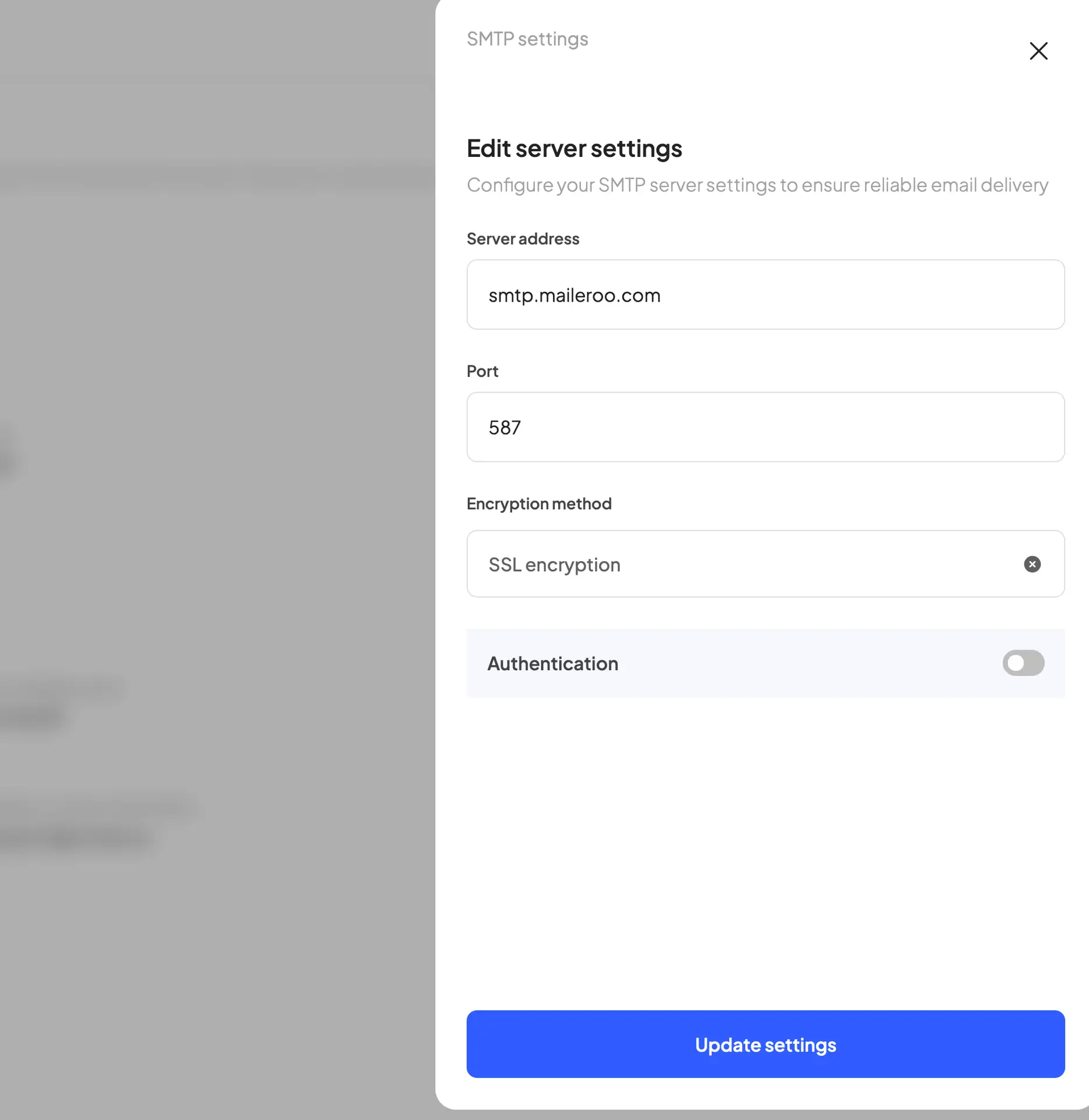The height and width of the screenshot is (1120, 1089).
Task: Click inside the Port field showing 587
Action: pyautogui.click(x=765, y=427)
